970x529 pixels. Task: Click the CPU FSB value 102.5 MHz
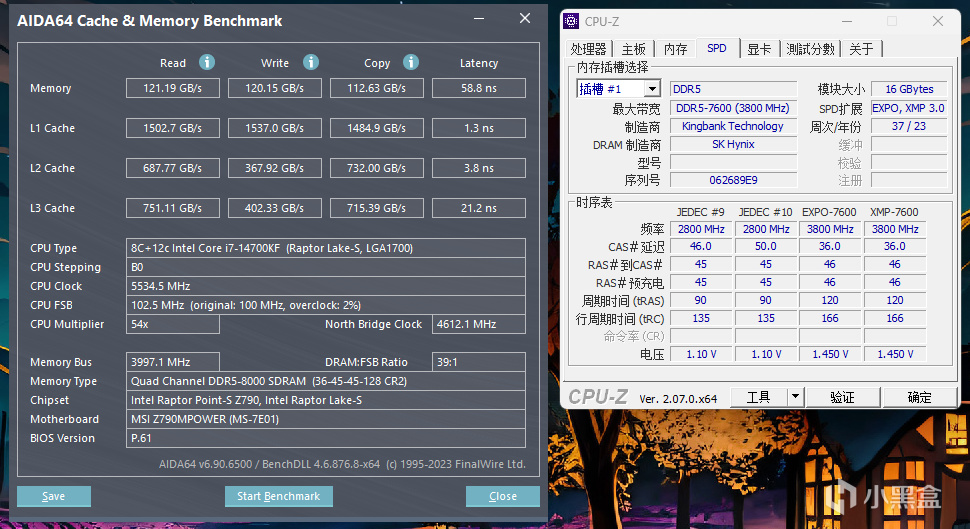point(326,305)
